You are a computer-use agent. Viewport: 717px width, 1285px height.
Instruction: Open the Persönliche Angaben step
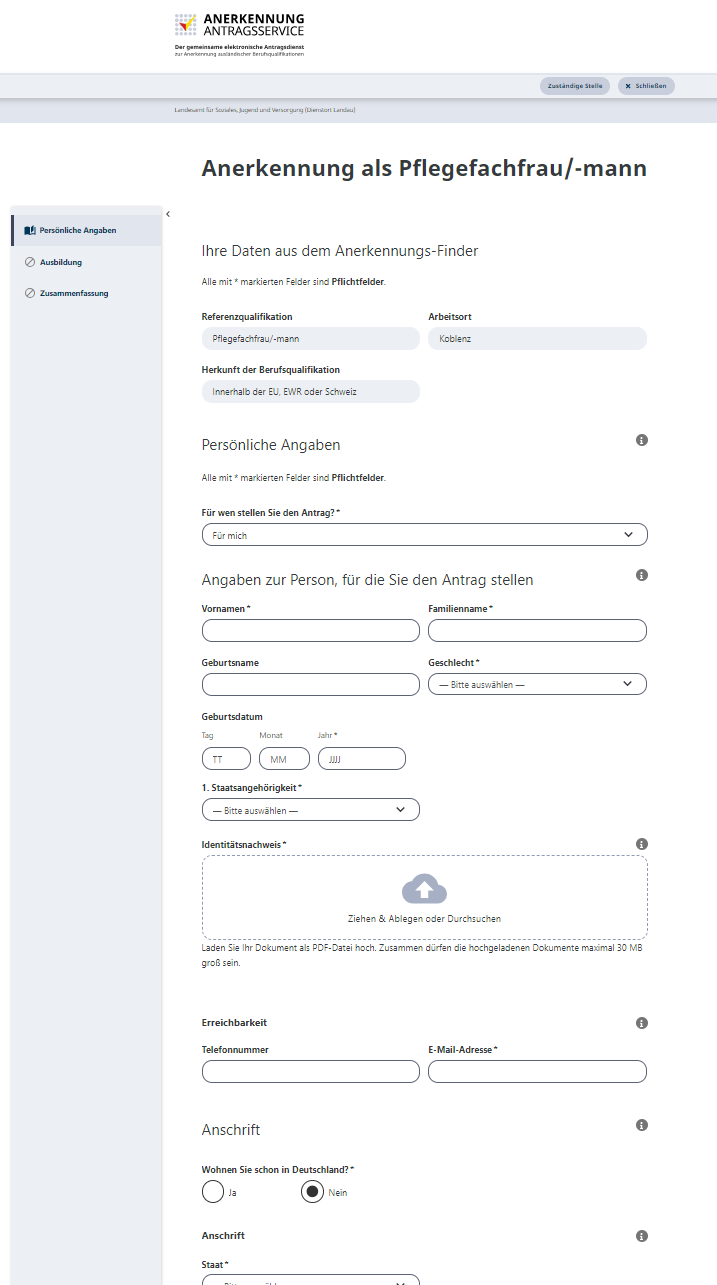coord(86,230)
